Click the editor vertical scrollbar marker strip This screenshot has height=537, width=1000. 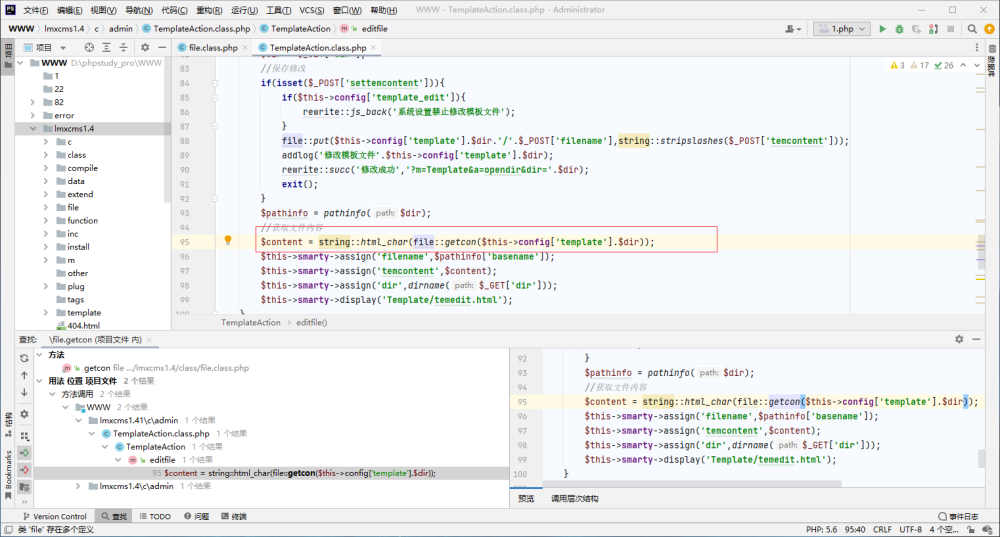[x=980, y=185]
